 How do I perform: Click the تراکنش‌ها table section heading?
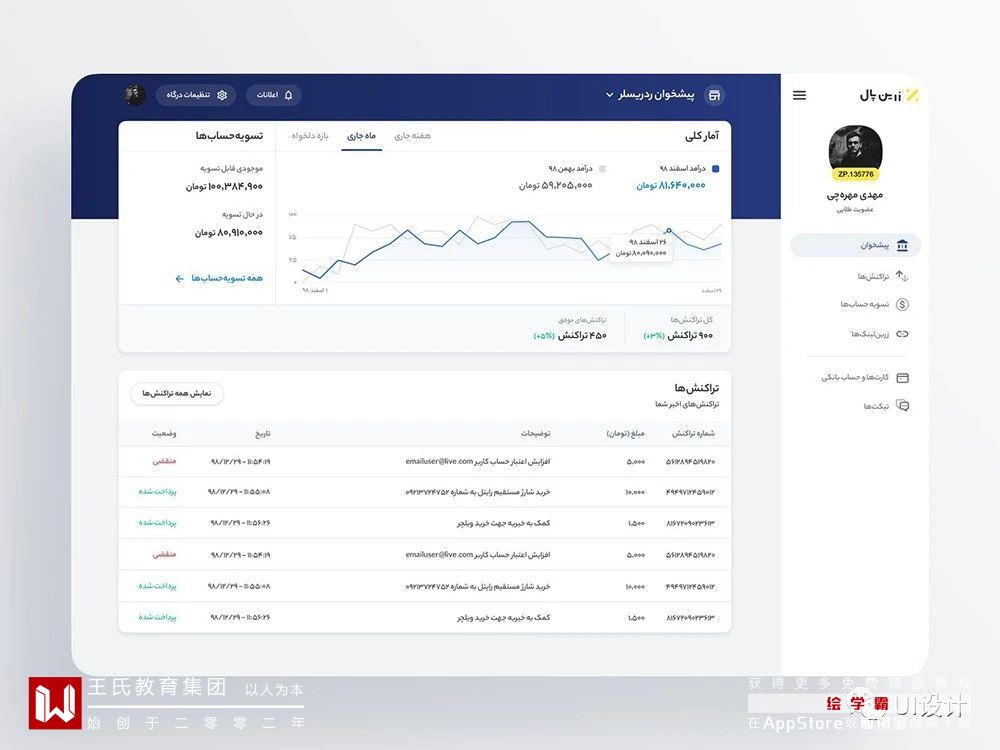pos(696,388)
